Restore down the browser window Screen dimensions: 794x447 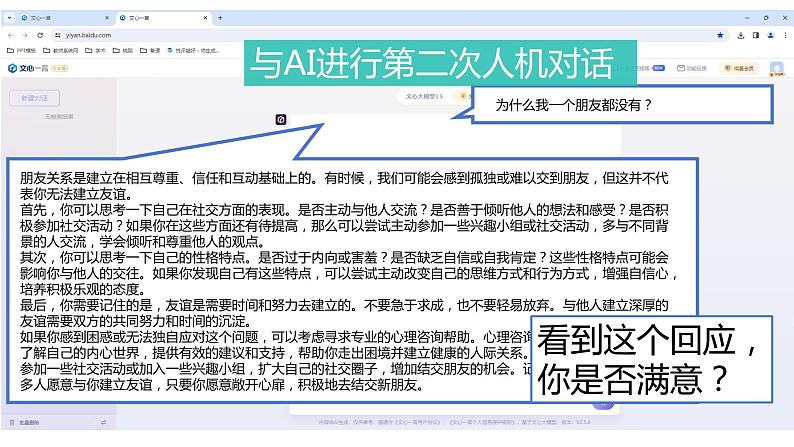[766, 18]
